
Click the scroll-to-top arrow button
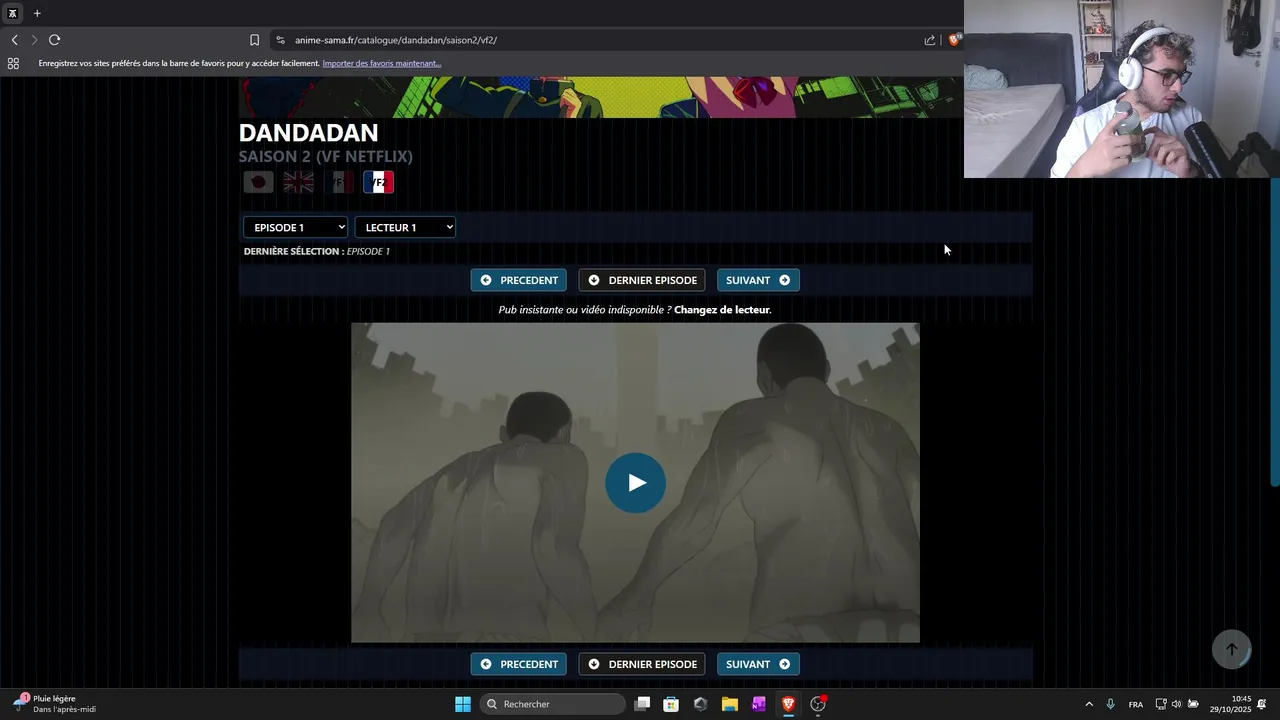[1231, 649]
